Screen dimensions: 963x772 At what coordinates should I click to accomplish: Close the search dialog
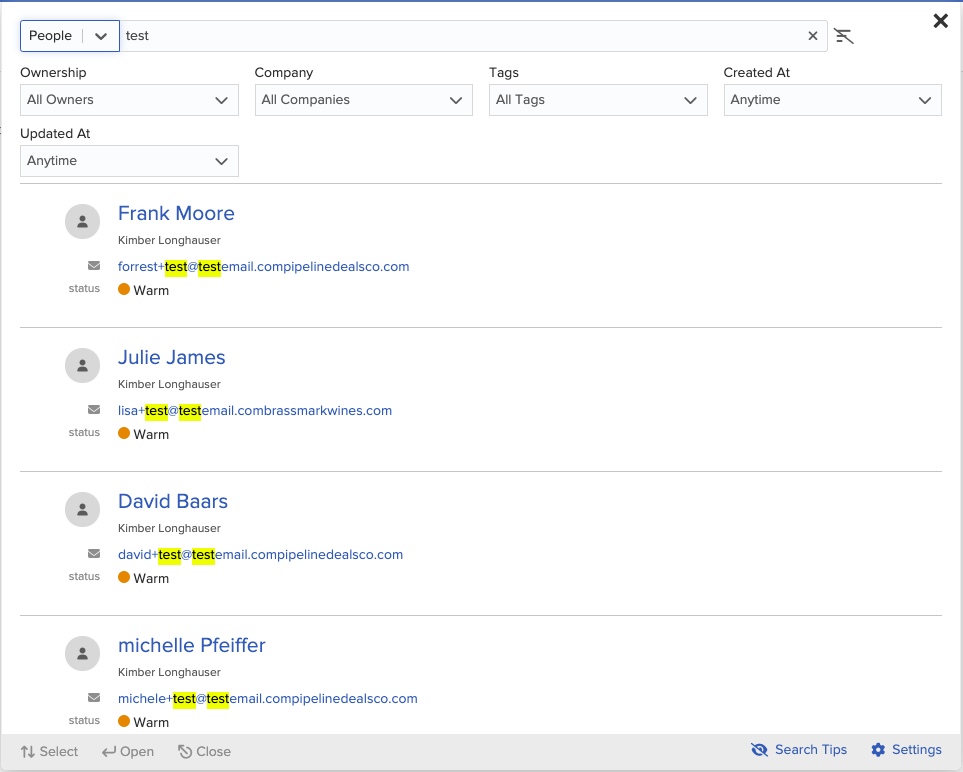pos(940,21)
